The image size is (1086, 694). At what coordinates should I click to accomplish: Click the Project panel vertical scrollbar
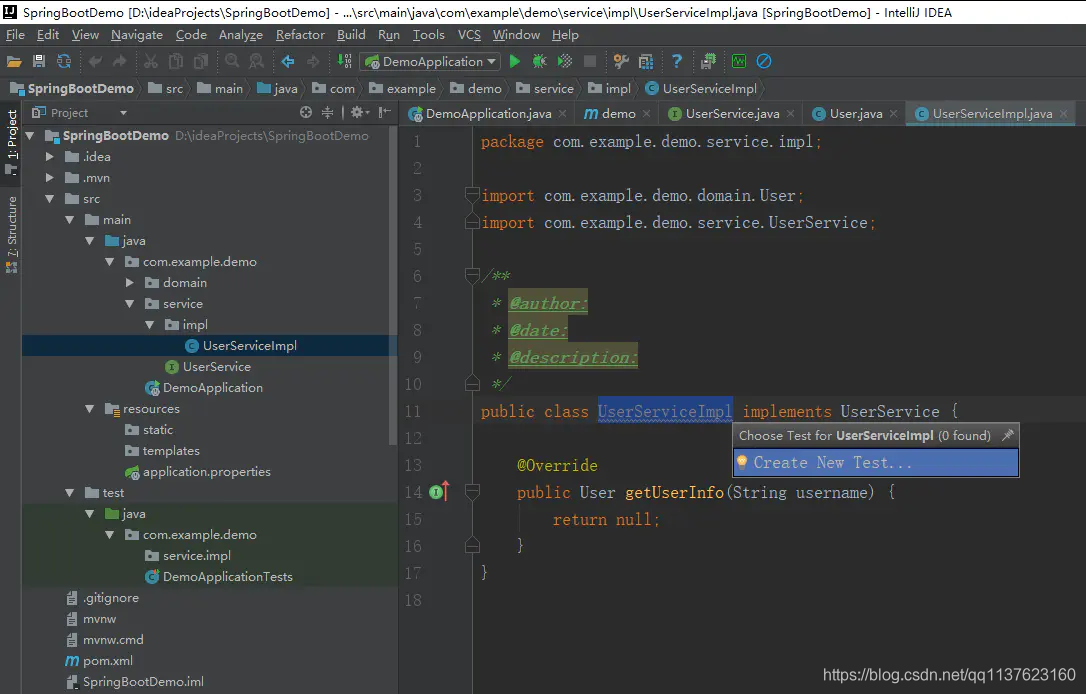click(x=393, y=287)
